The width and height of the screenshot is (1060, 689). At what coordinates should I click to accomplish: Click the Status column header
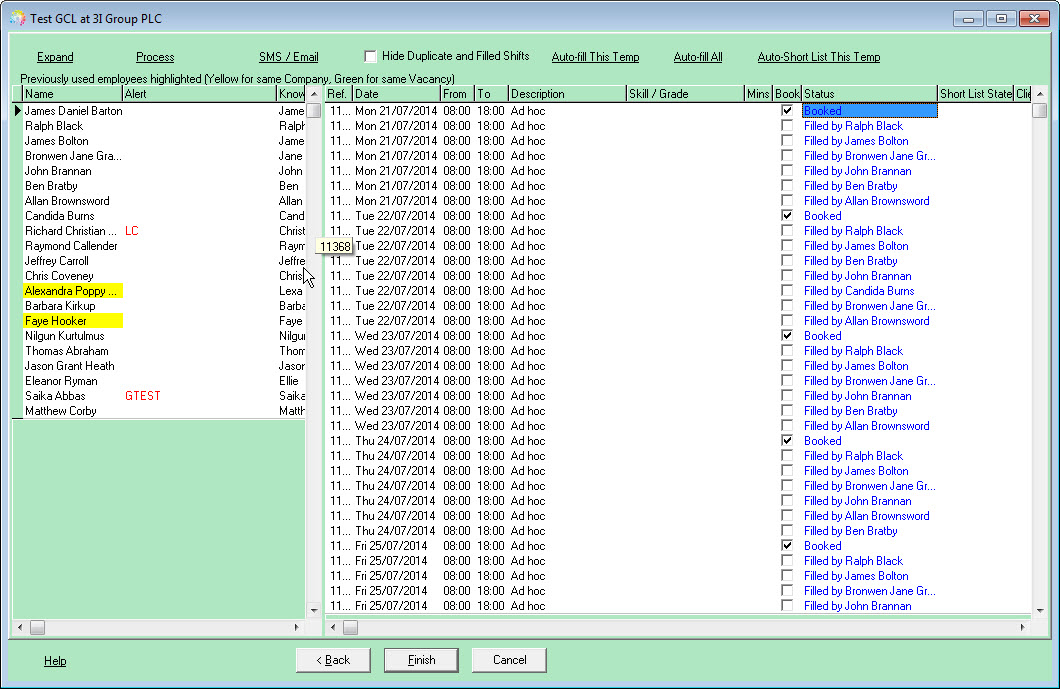869,94
